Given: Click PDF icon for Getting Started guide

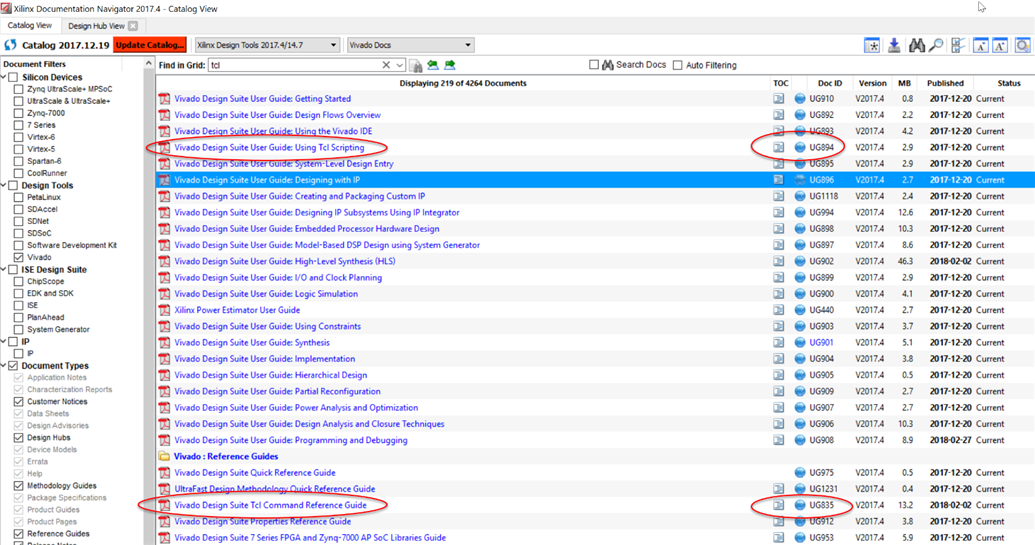Looking at the screenshot, I should pyautogui.click(x=164, y=99).
